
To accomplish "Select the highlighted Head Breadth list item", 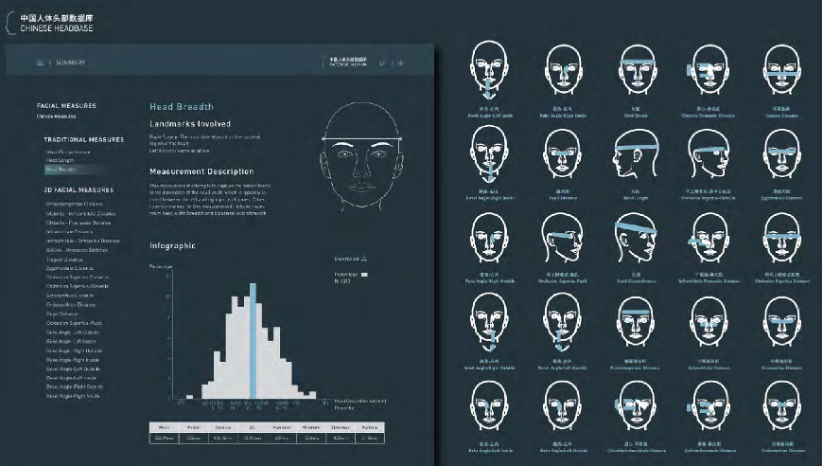I will pyautogui.click(x=59, y=170).
